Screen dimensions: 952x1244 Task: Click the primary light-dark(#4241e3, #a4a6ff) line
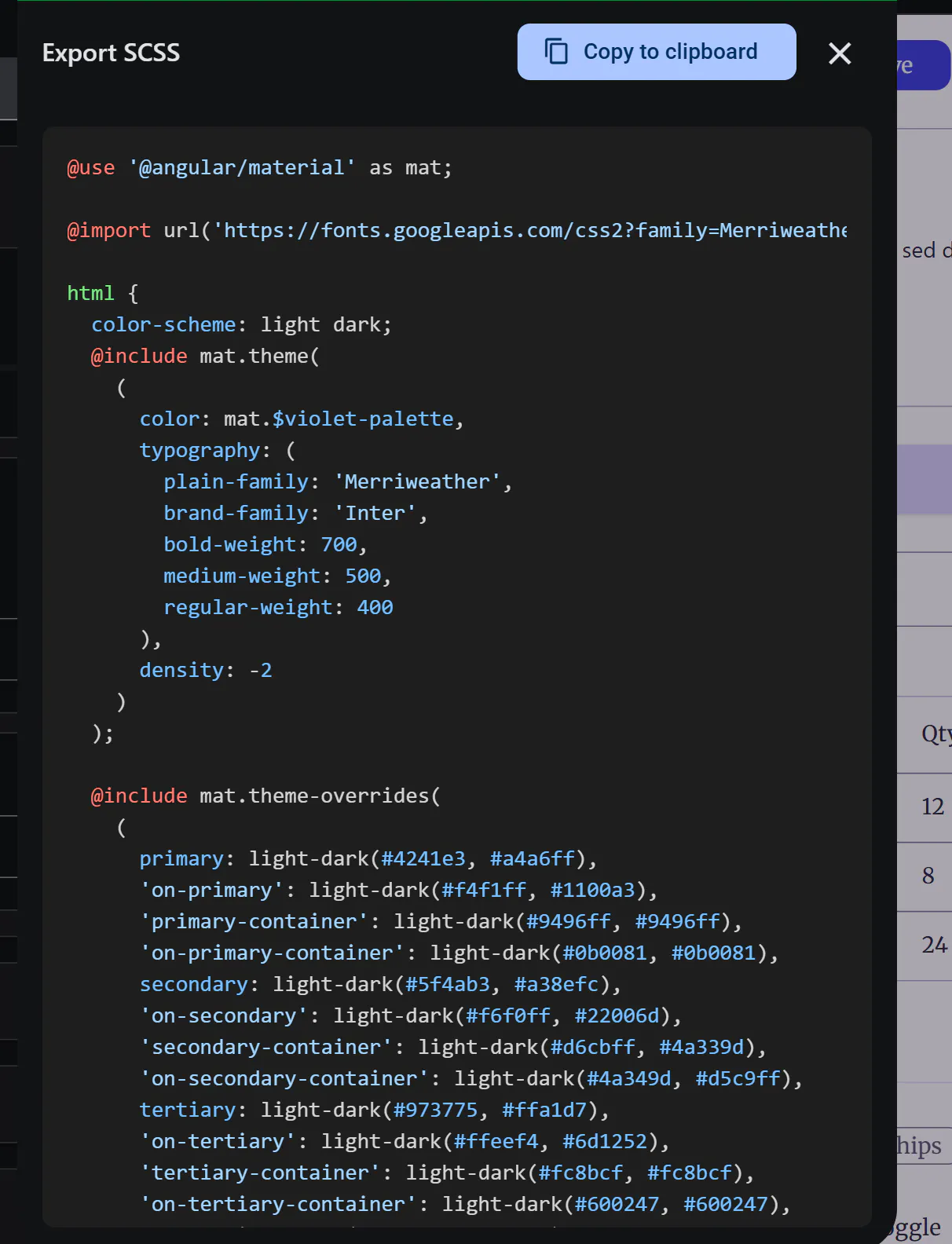(x=368, y=858)
